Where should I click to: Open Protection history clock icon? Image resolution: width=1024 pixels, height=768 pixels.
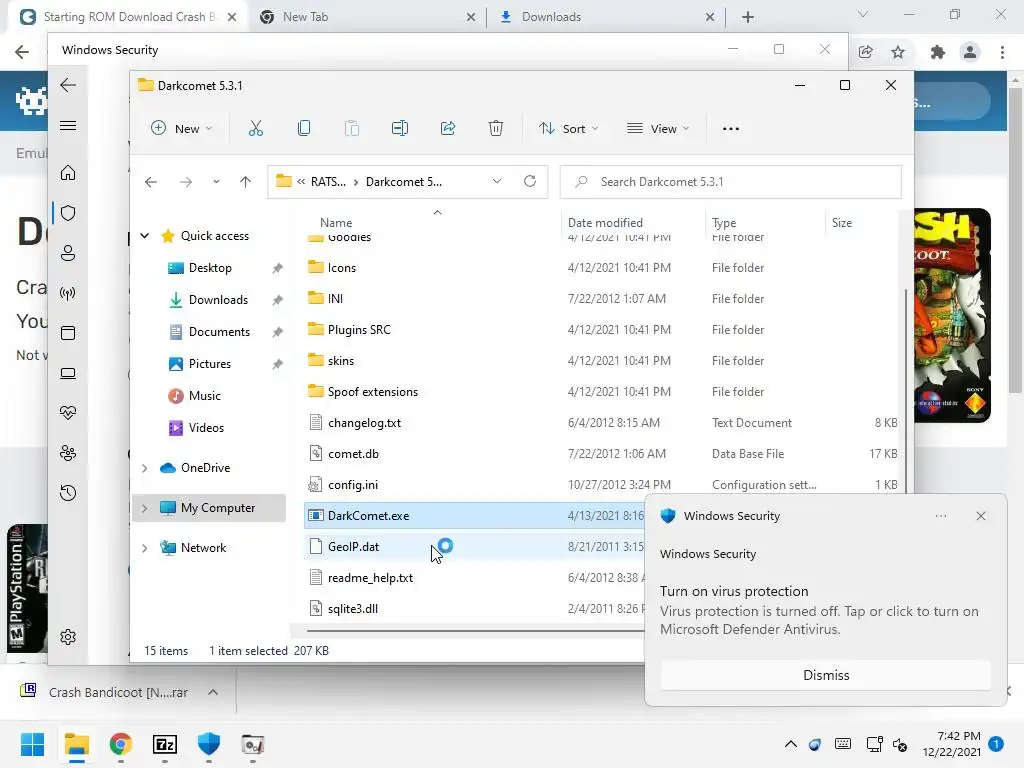(68, 492)
